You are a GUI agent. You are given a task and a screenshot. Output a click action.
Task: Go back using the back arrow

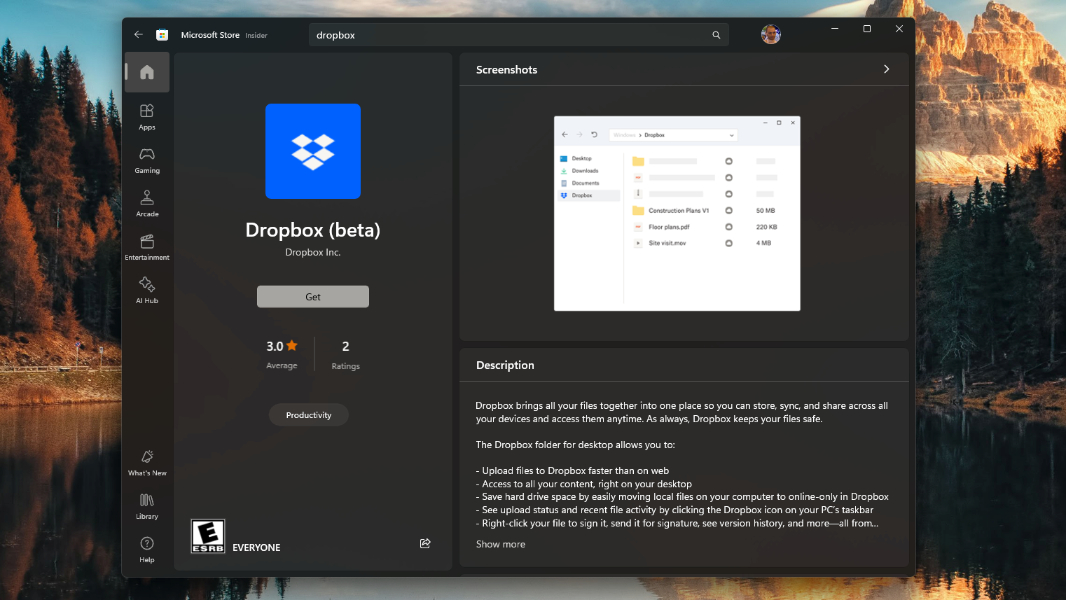[x=138, y=33]
